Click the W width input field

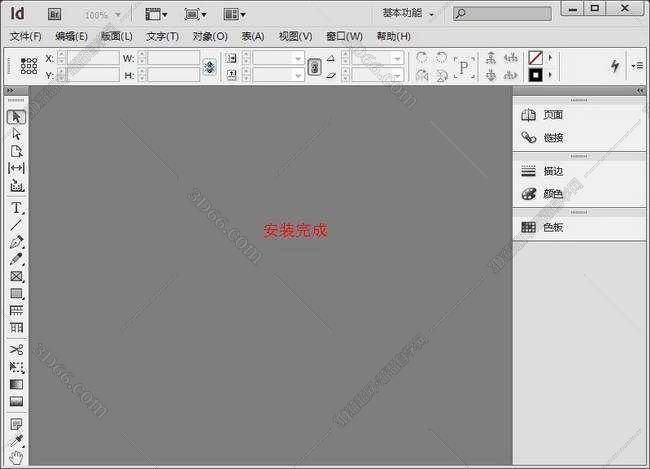coord(173,58)
